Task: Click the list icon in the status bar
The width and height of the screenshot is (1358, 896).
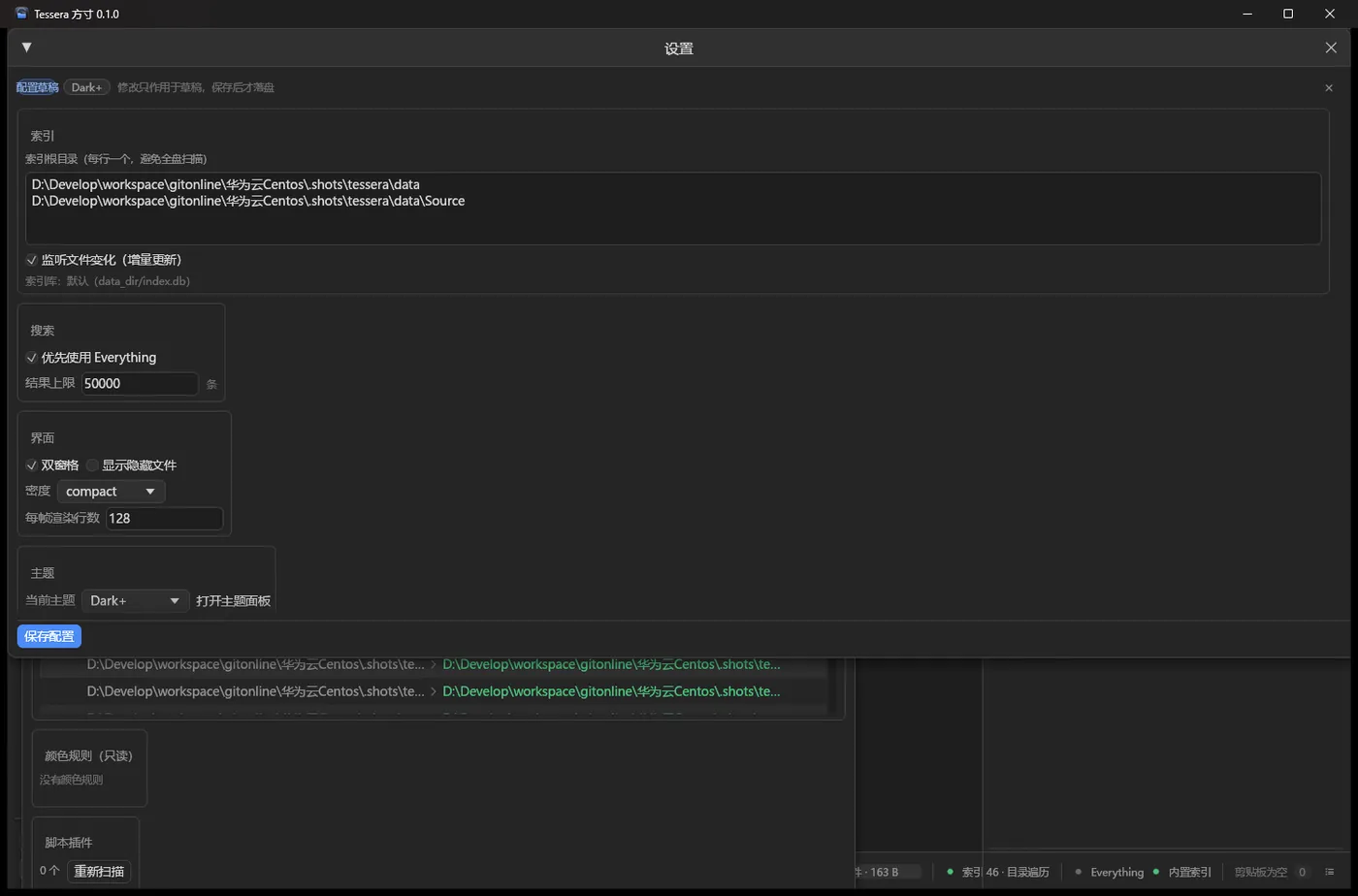Action: click(x=1330, y=872)
